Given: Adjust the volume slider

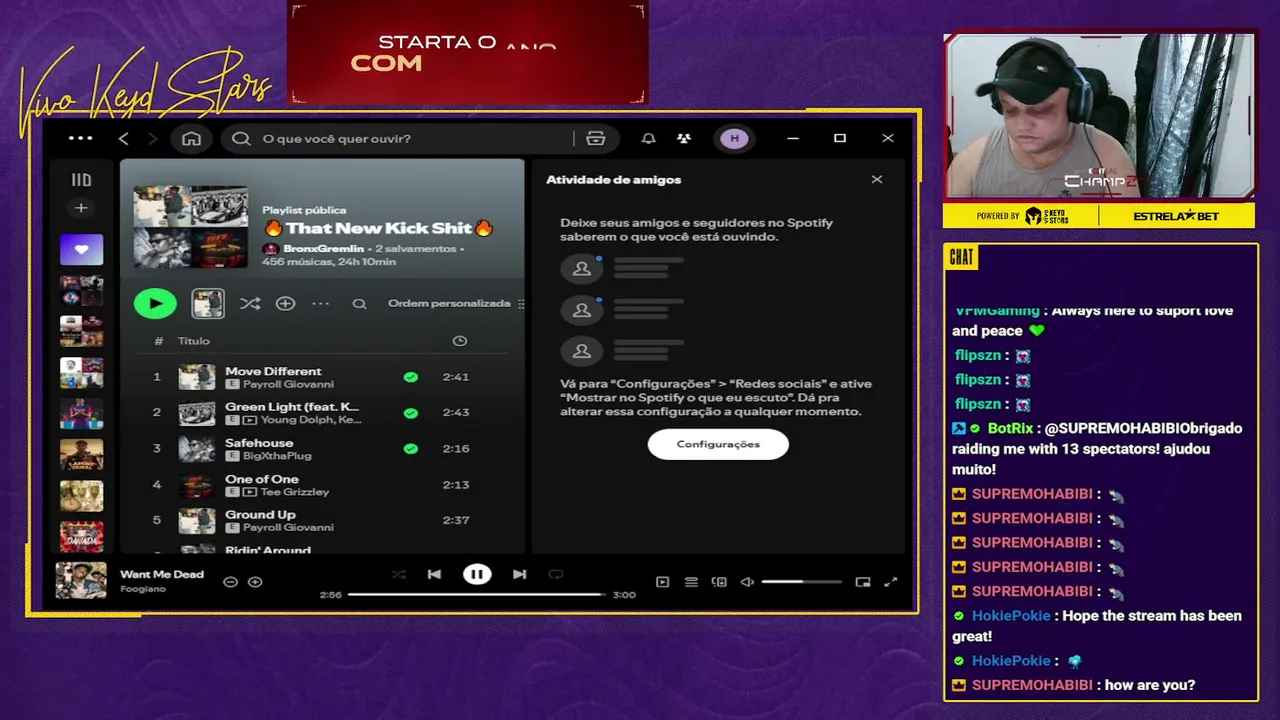Looking at the screenshot, I should 801,582.
